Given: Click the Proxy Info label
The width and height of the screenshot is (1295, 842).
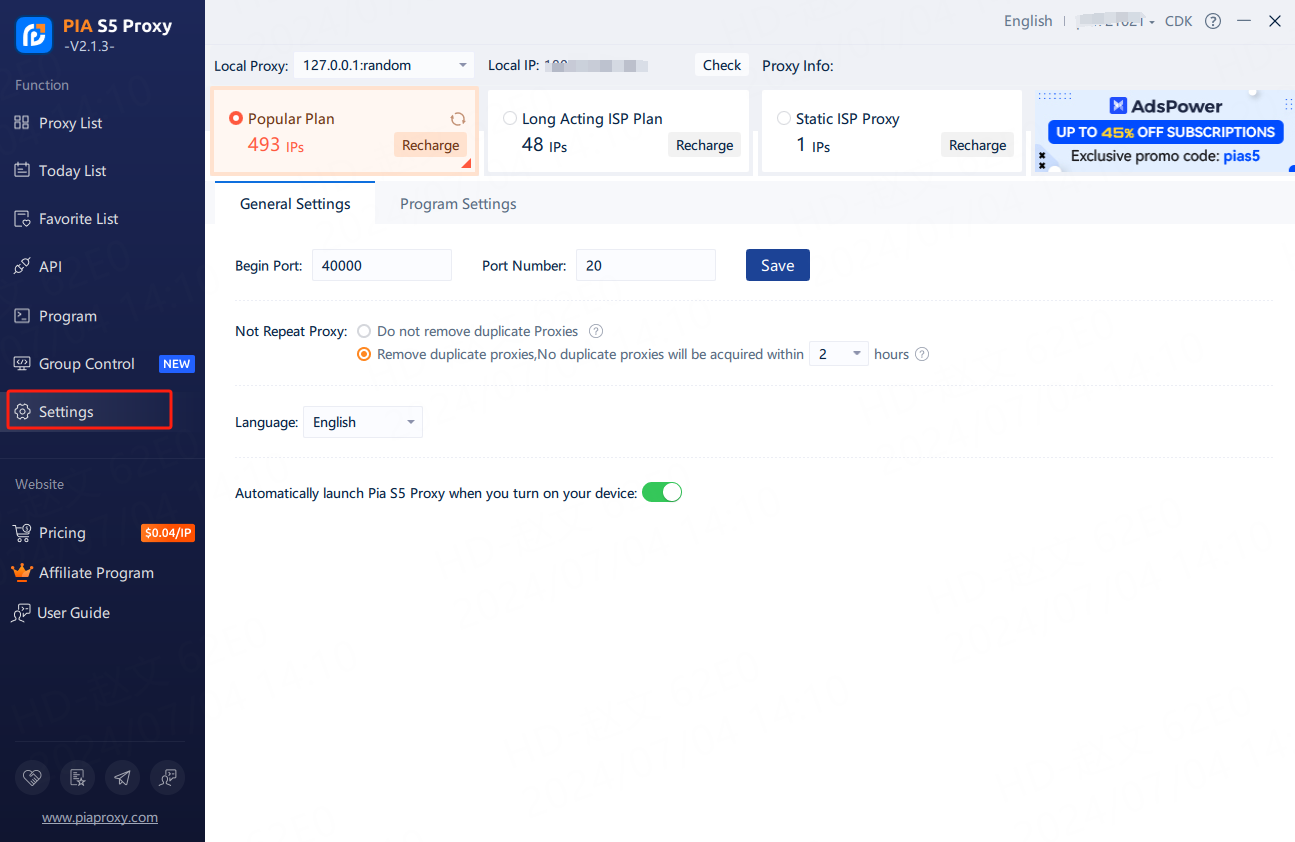Looking at the screenshot, I should click(x=798, y=65).
